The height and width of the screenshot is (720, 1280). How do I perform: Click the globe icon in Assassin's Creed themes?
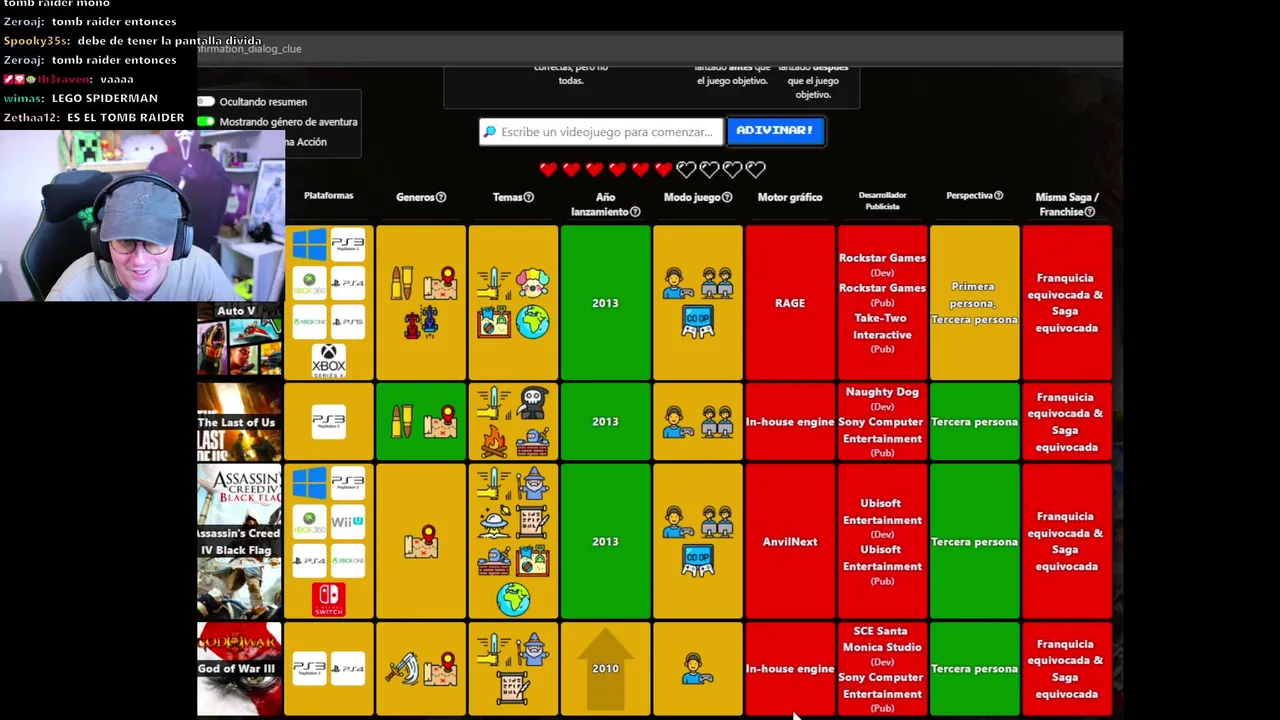pyautogui.click(x=513, y=599)
